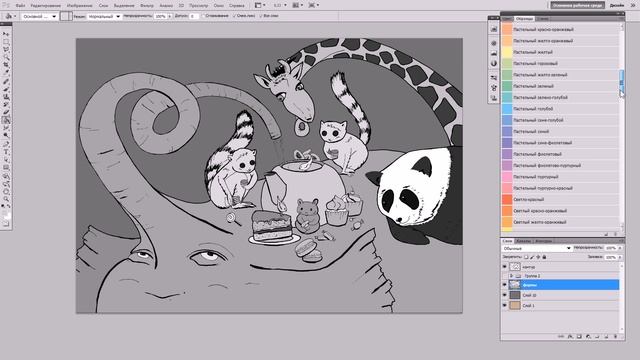Open the Нормальный mode dropdown

coord(118,16)
